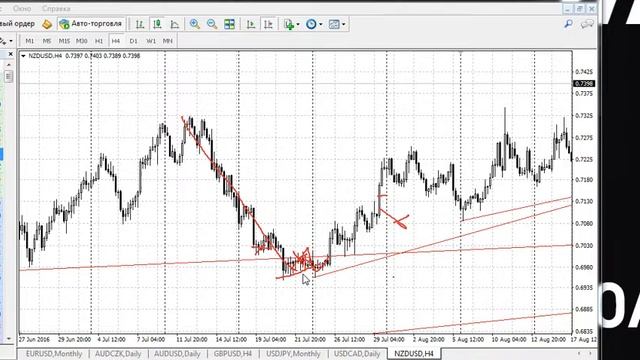Click the chart templates icon

(334, 24)
